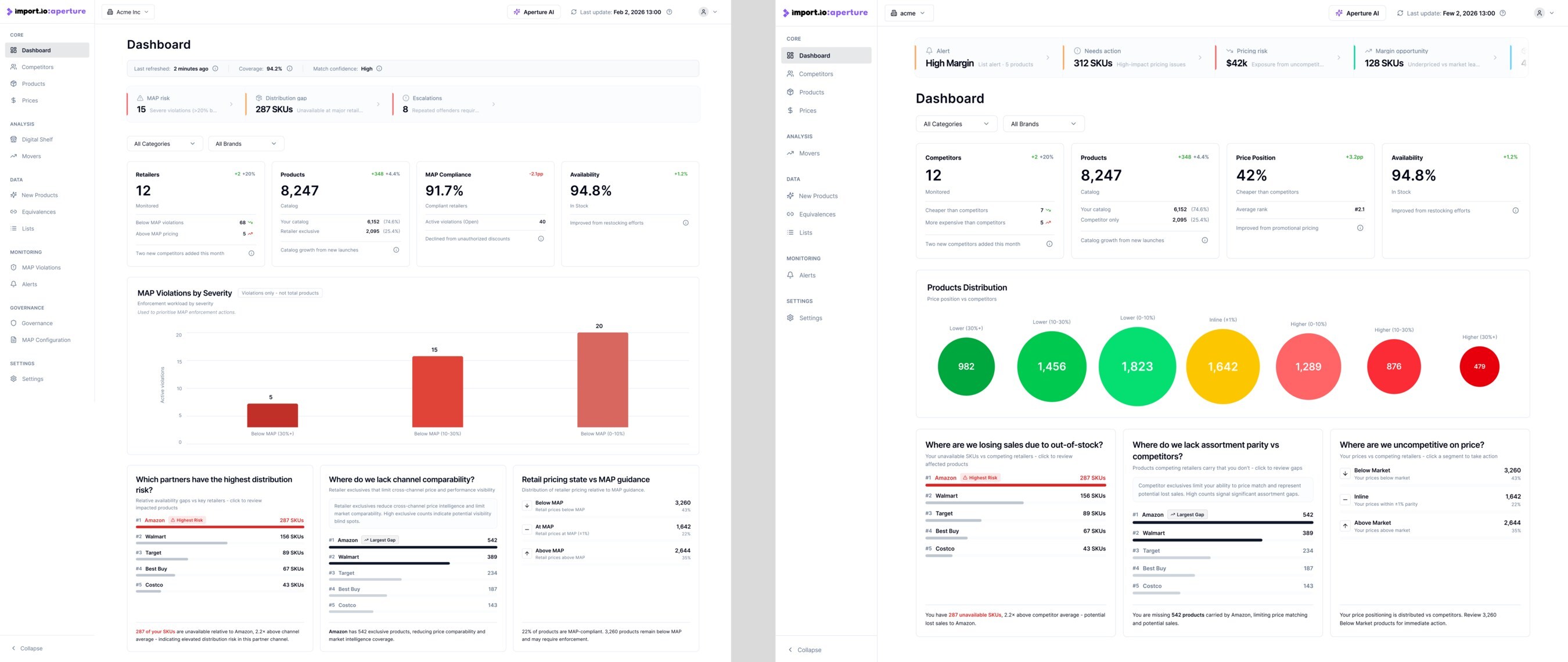Open the MAP risk 15 alert card
Image resolution: width=1568 pixels, height=662 pixels.
tap(181, 104)
